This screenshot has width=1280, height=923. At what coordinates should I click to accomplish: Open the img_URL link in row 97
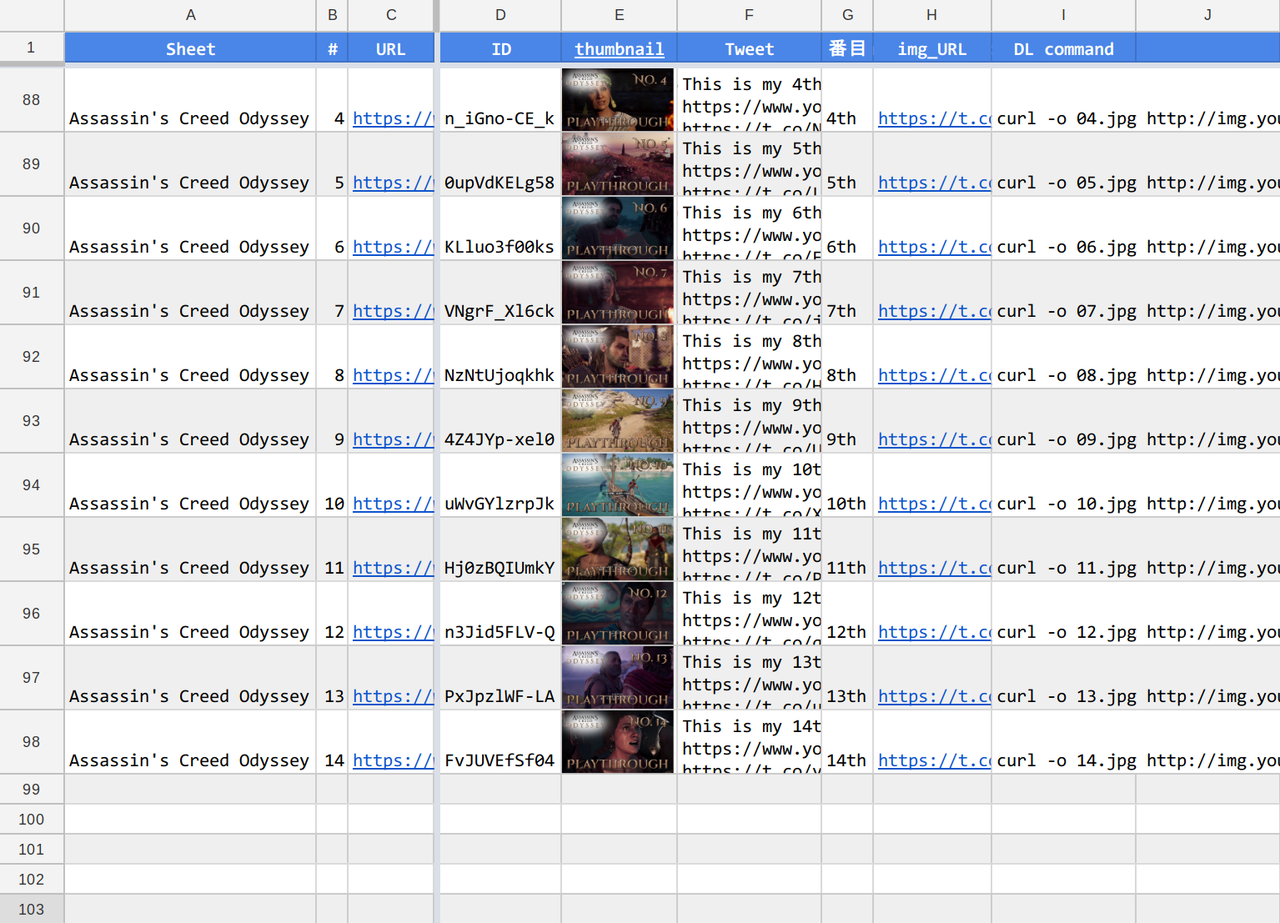click(x=934, y=696)
